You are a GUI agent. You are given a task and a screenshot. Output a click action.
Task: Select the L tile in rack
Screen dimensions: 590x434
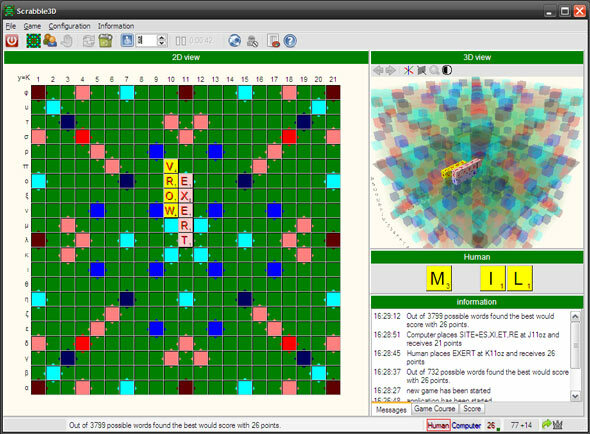click(520, 279)
